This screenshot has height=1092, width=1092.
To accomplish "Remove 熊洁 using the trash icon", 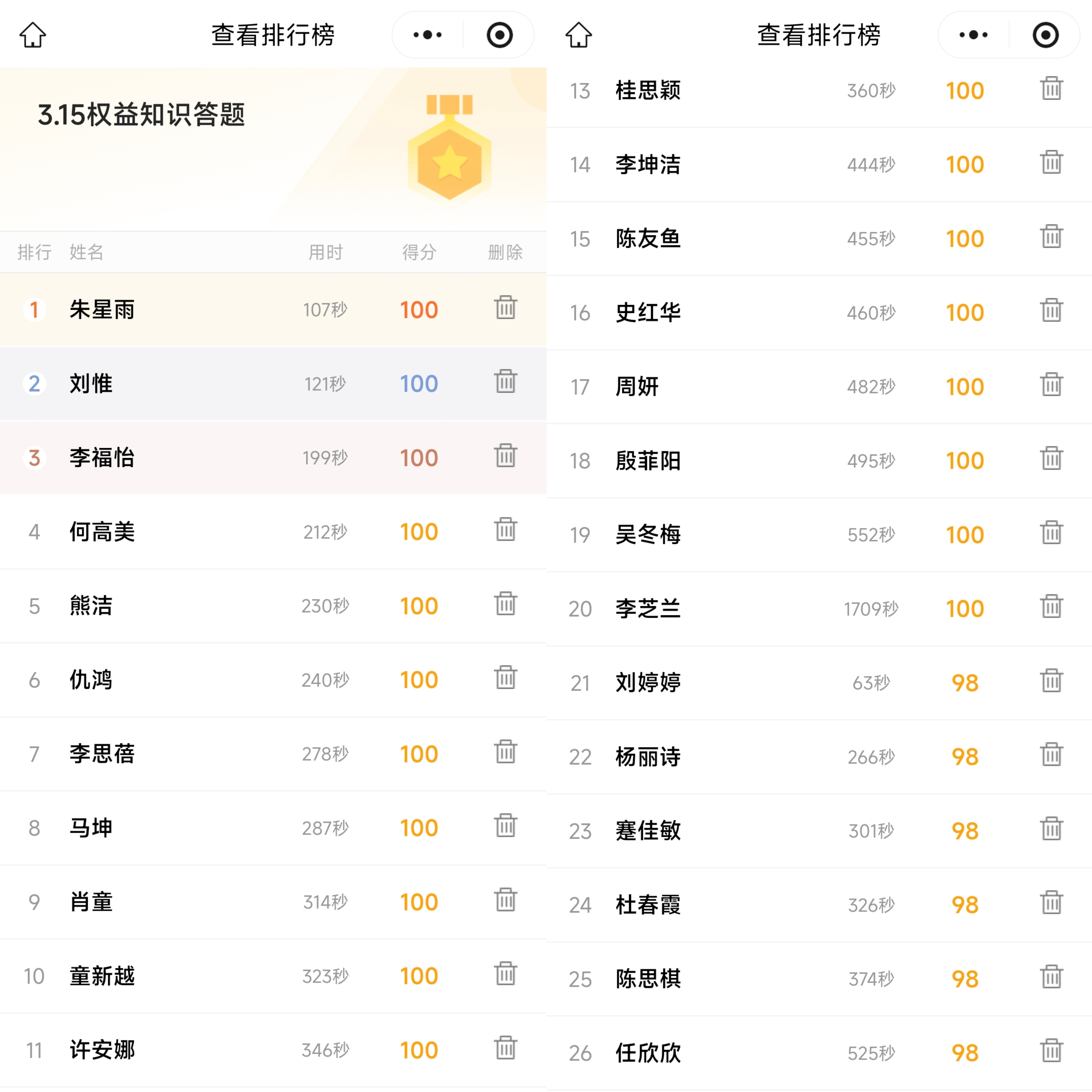I will (505, 604).
